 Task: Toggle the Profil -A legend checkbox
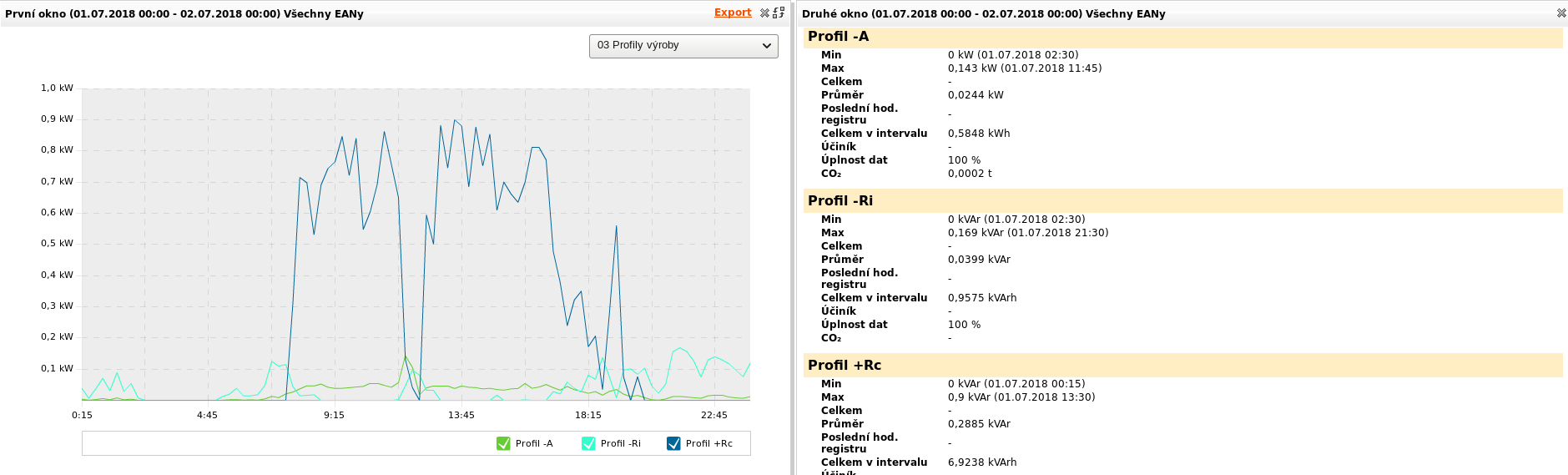coord(503,443)
